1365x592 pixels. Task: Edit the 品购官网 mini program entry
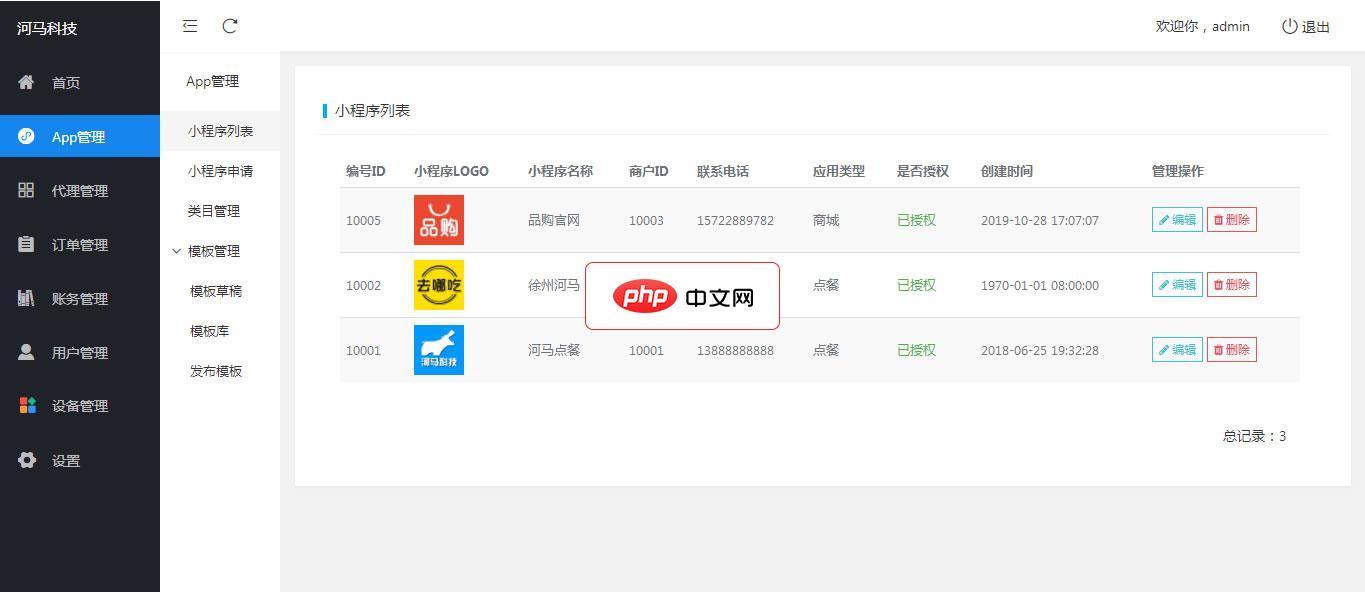pos(1176,219)
